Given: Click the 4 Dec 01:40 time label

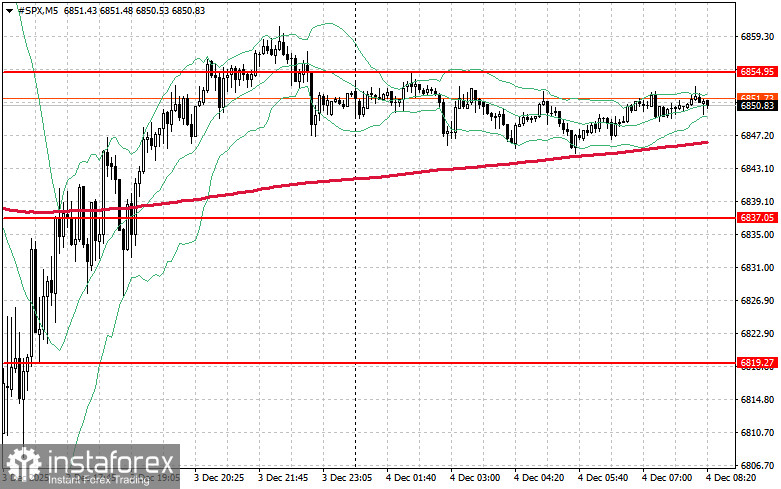Looking at the screenshot, I should [x=411, y=478].
